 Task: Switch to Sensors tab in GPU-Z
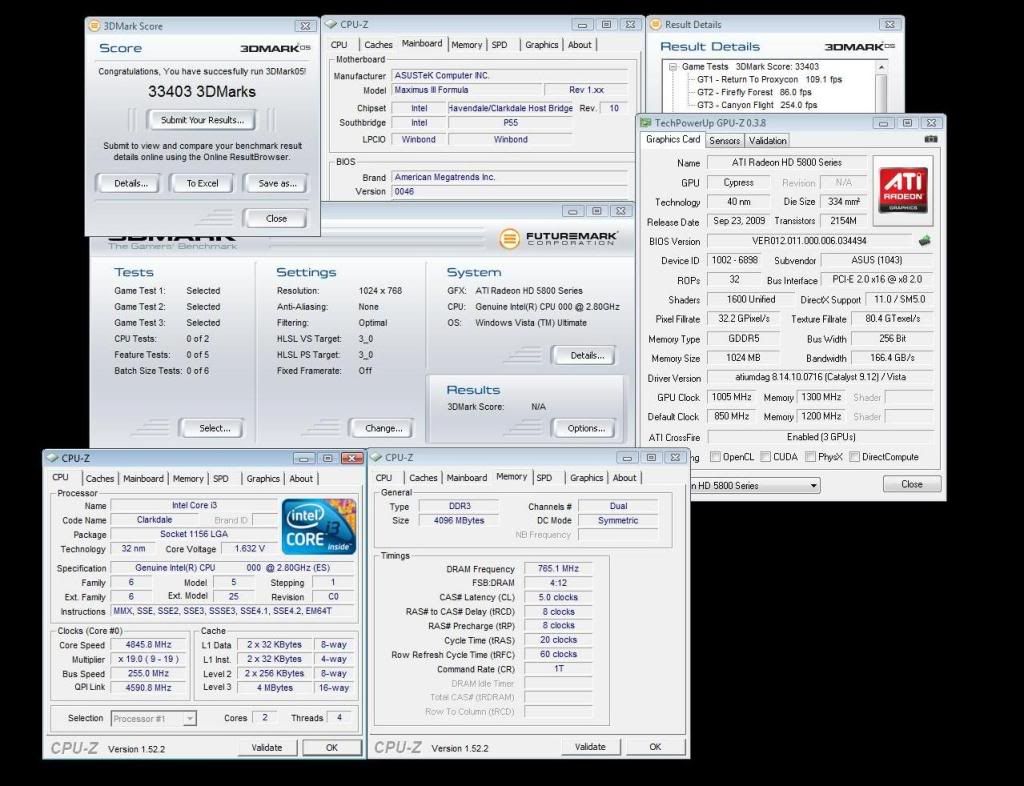click(724, 140)
